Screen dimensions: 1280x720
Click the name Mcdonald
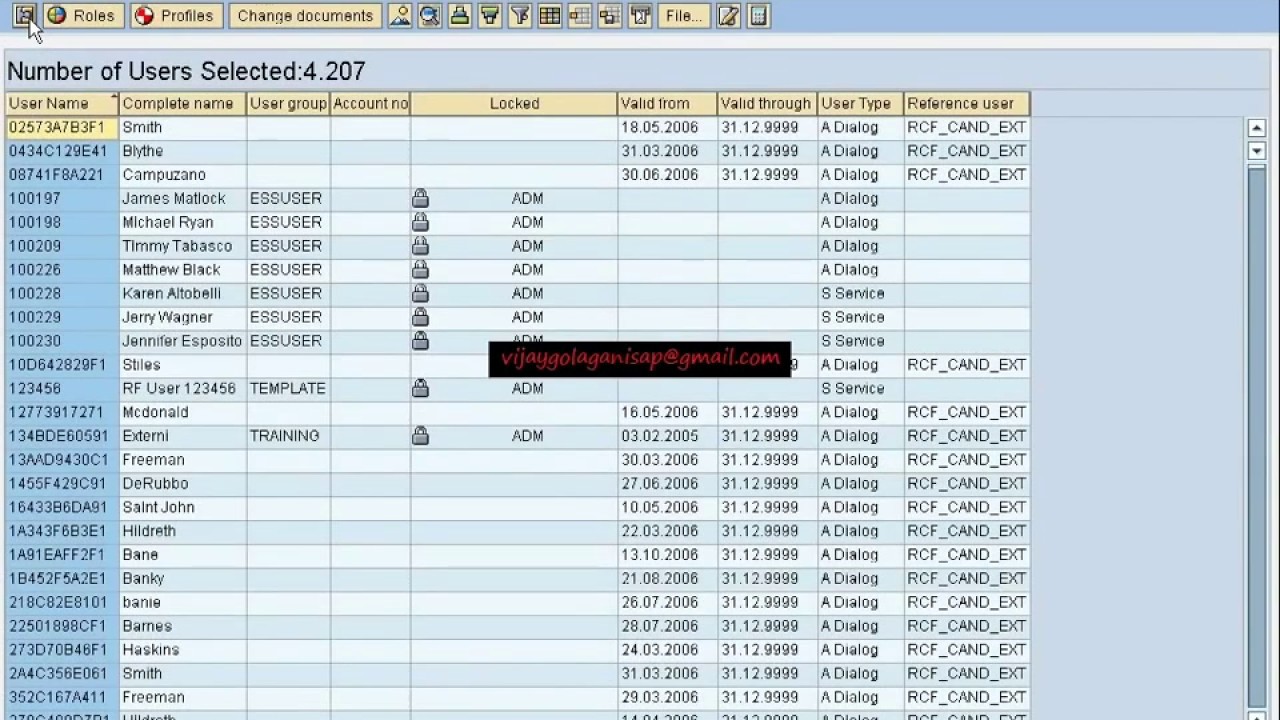coord(155,412)
